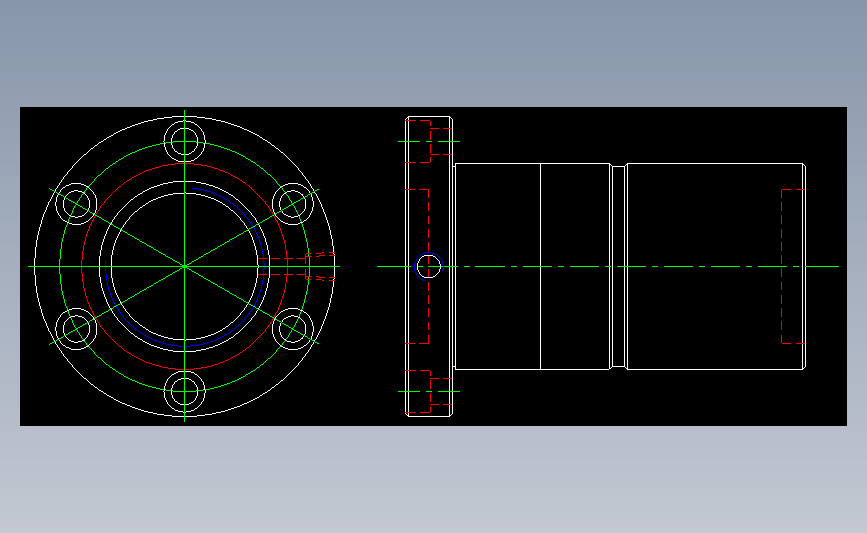Select the bottom bolt hole on the flange
Screen dimensions: 867x533
(x=185, y=391)
